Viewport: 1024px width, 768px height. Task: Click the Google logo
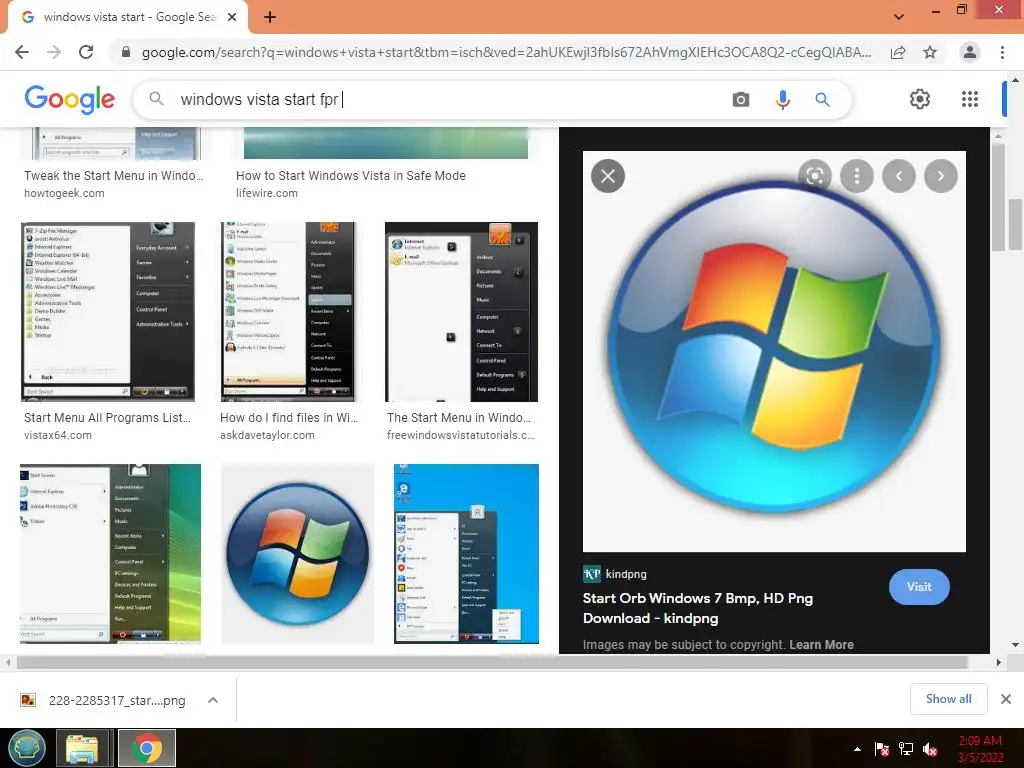point(70,99)
